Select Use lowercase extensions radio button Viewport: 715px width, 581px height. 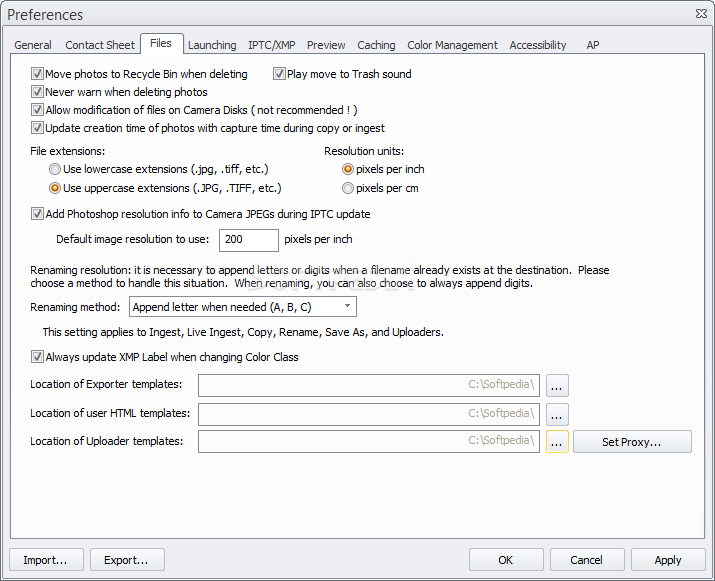coord(55,169)
